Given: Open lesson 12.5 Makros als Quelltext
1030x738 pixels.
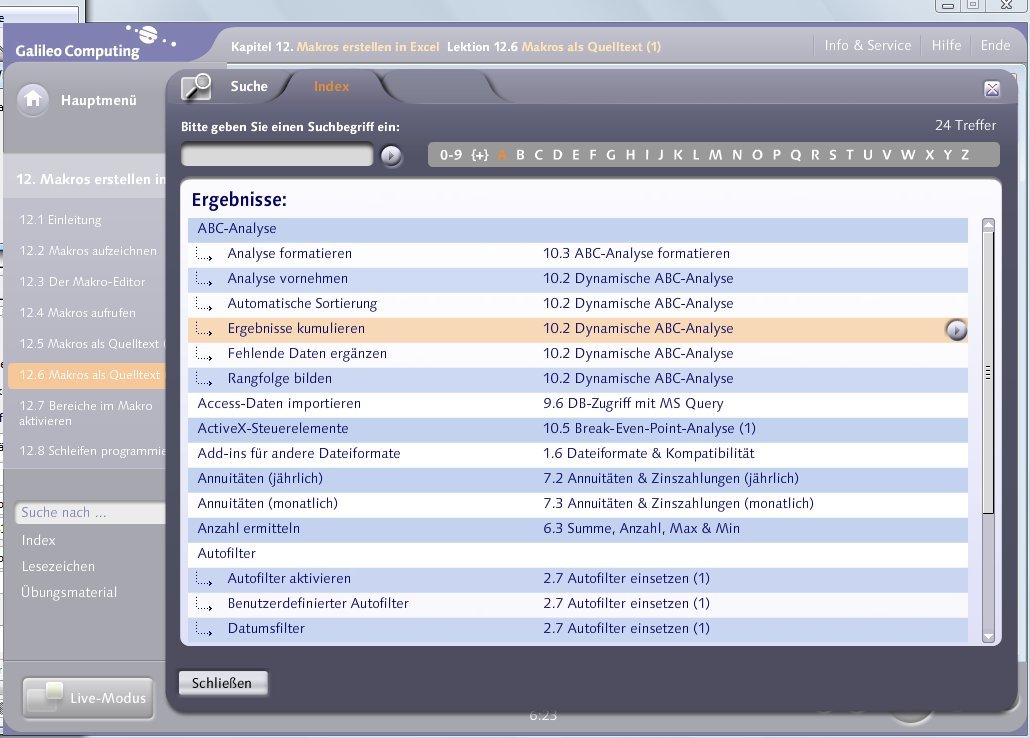Looking at the screenshot, I should coord(92,344).
